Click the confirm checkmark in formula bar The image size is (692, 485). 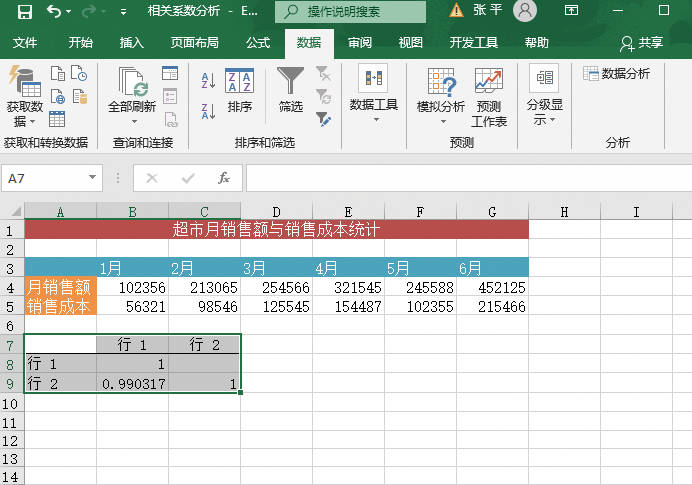click(188, 178)
